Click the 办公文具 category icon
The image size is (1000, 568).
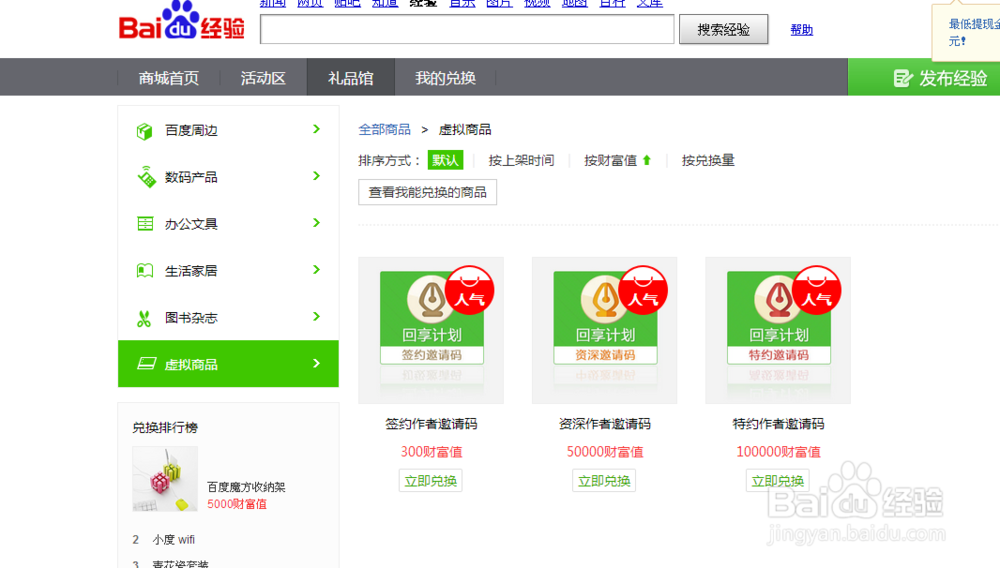[145, 224]
